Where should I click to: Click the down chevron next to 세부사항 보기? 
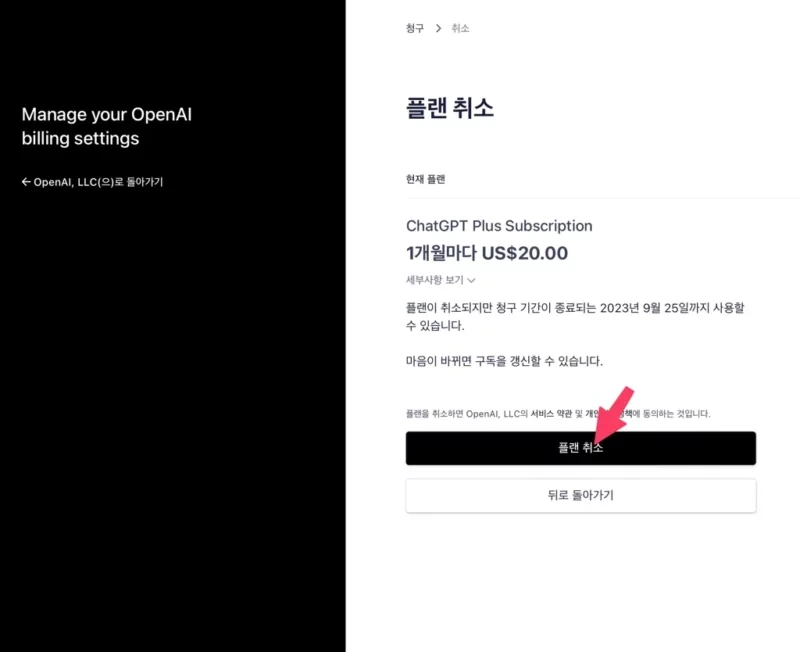tap(471, 281)
